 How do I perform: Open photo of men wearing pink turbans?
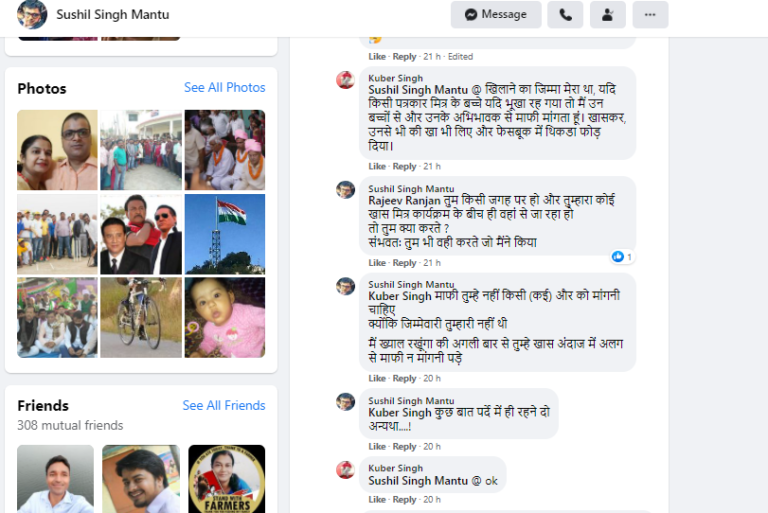pos(225,150)
